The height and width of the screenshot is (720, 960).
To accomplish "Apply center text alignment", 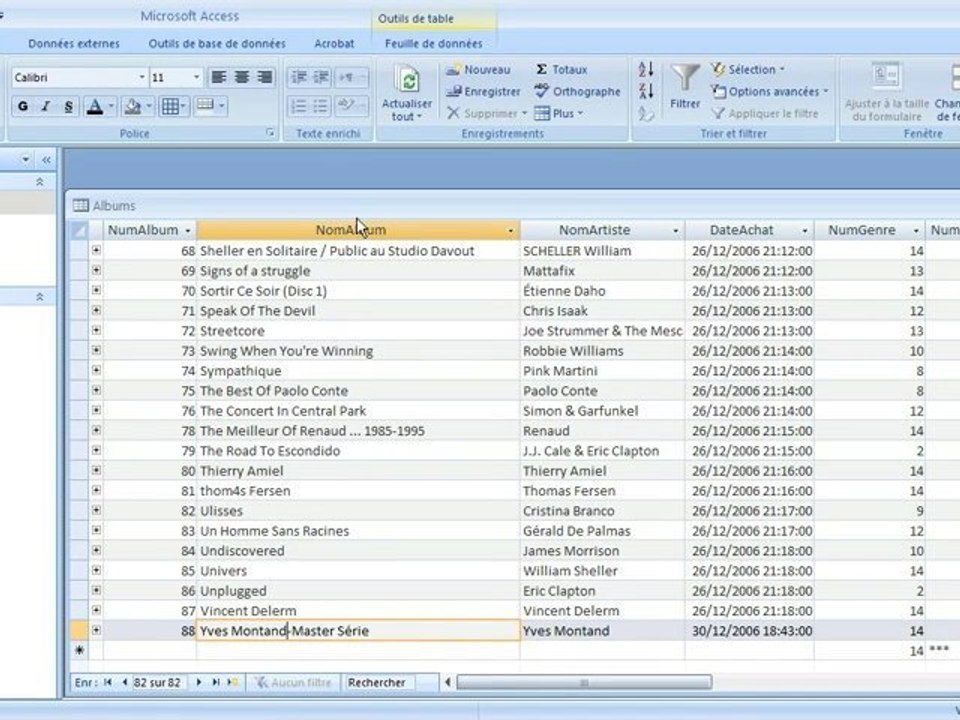I will pos(242,77).
